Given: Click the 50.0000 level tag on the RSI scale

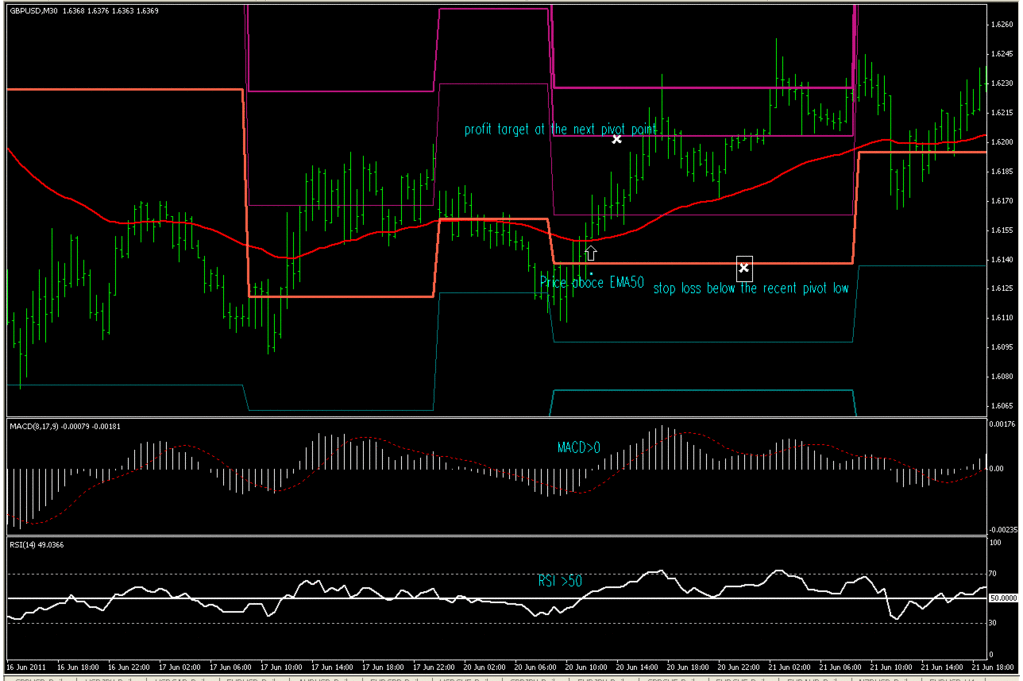Looking at the screenshot, I should [1003, 598].
